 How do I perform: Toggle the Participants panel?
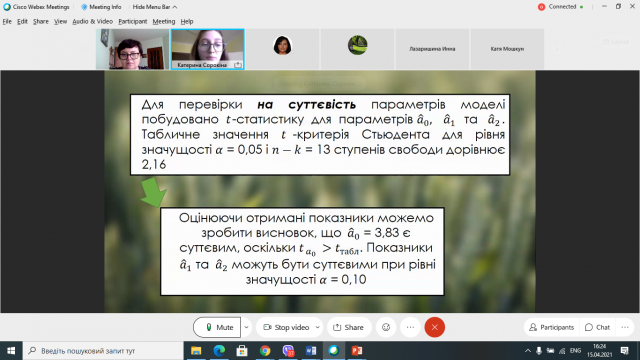(551, 327)
